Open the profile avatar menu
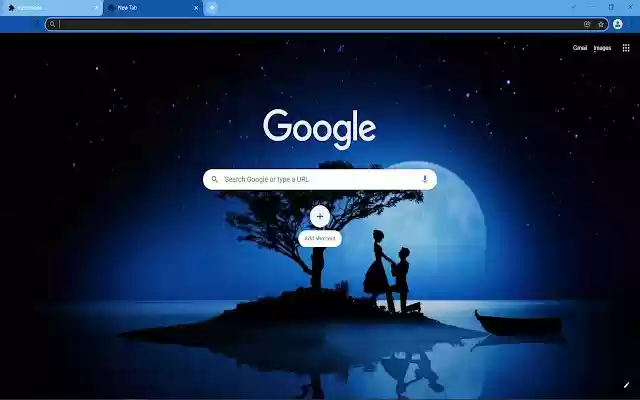Screen dimensions: 640x400 tap(618, 24)
